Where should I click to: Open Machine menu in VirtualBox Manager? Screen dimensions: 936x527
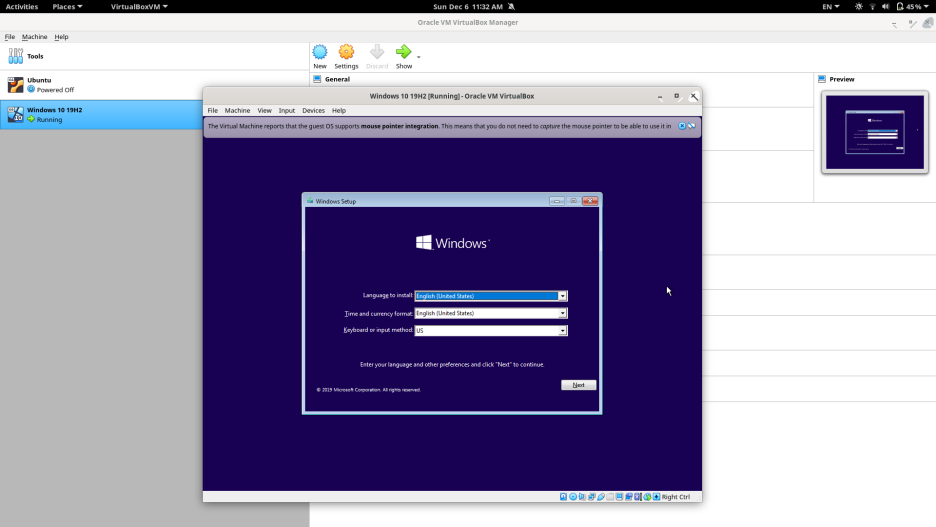point(35,36)
